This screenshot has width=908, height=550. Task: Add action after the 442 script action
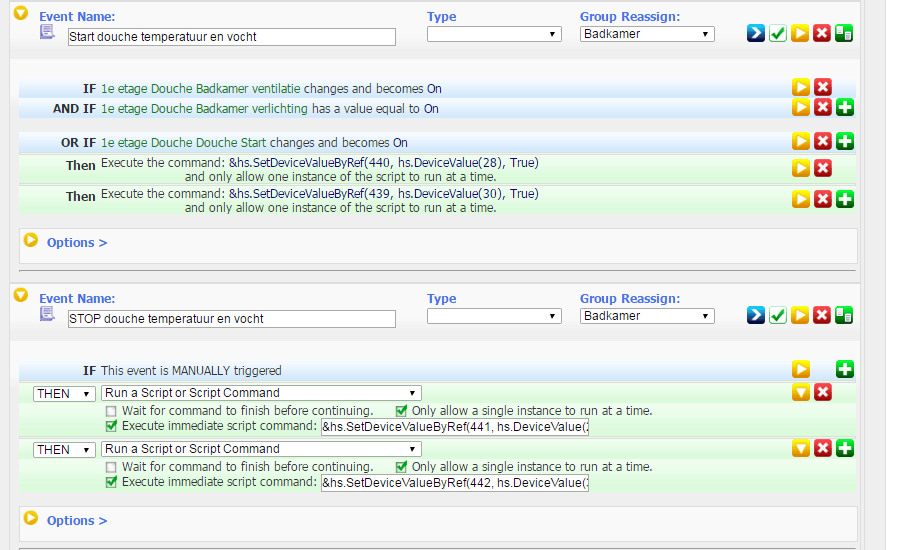845,448
